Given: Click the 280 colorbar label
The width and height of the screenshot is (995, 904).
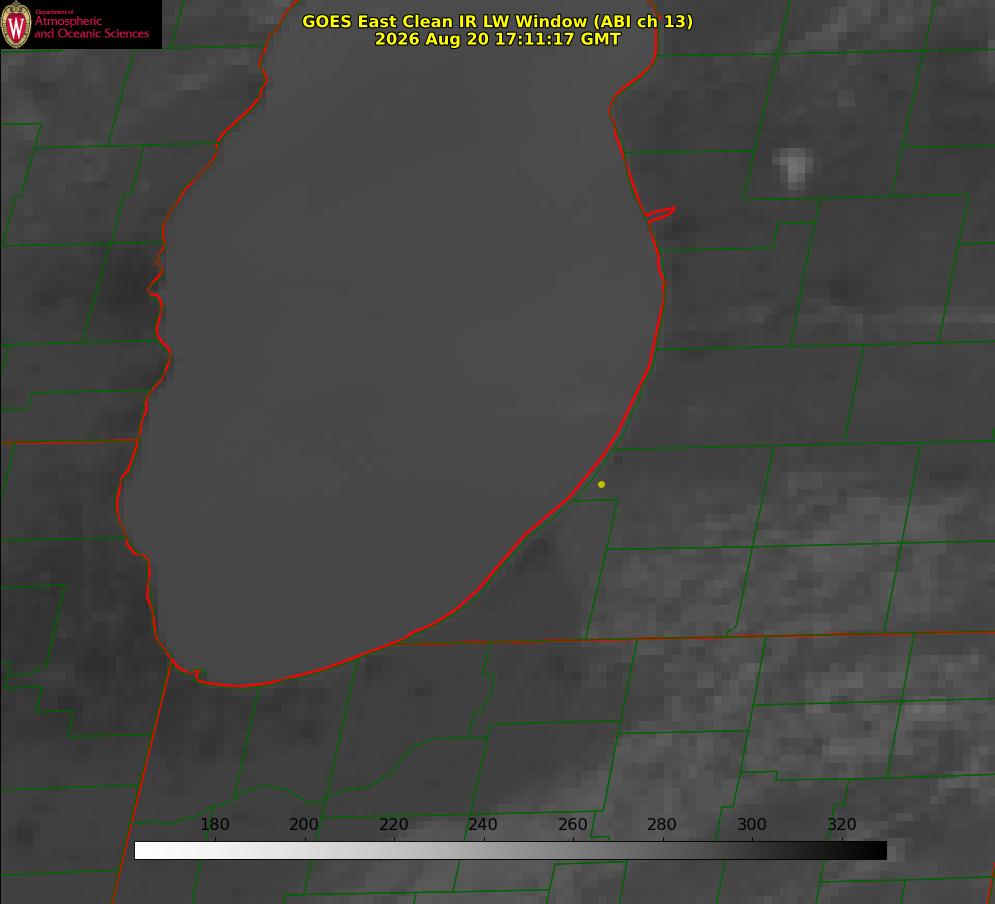Looking at the screenshot, I should click(662, 824).
